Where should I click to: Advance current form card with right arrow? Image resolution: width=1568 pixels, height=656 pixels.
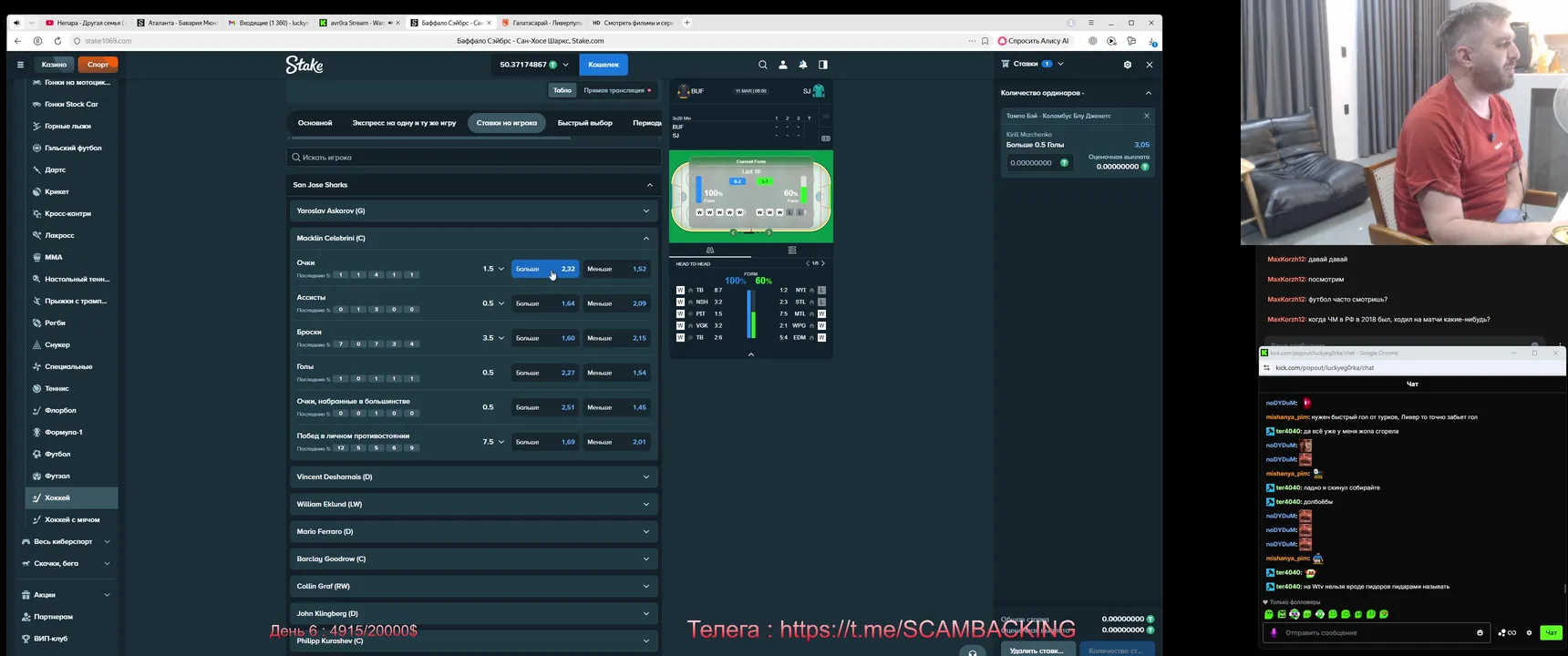point(769,232)
